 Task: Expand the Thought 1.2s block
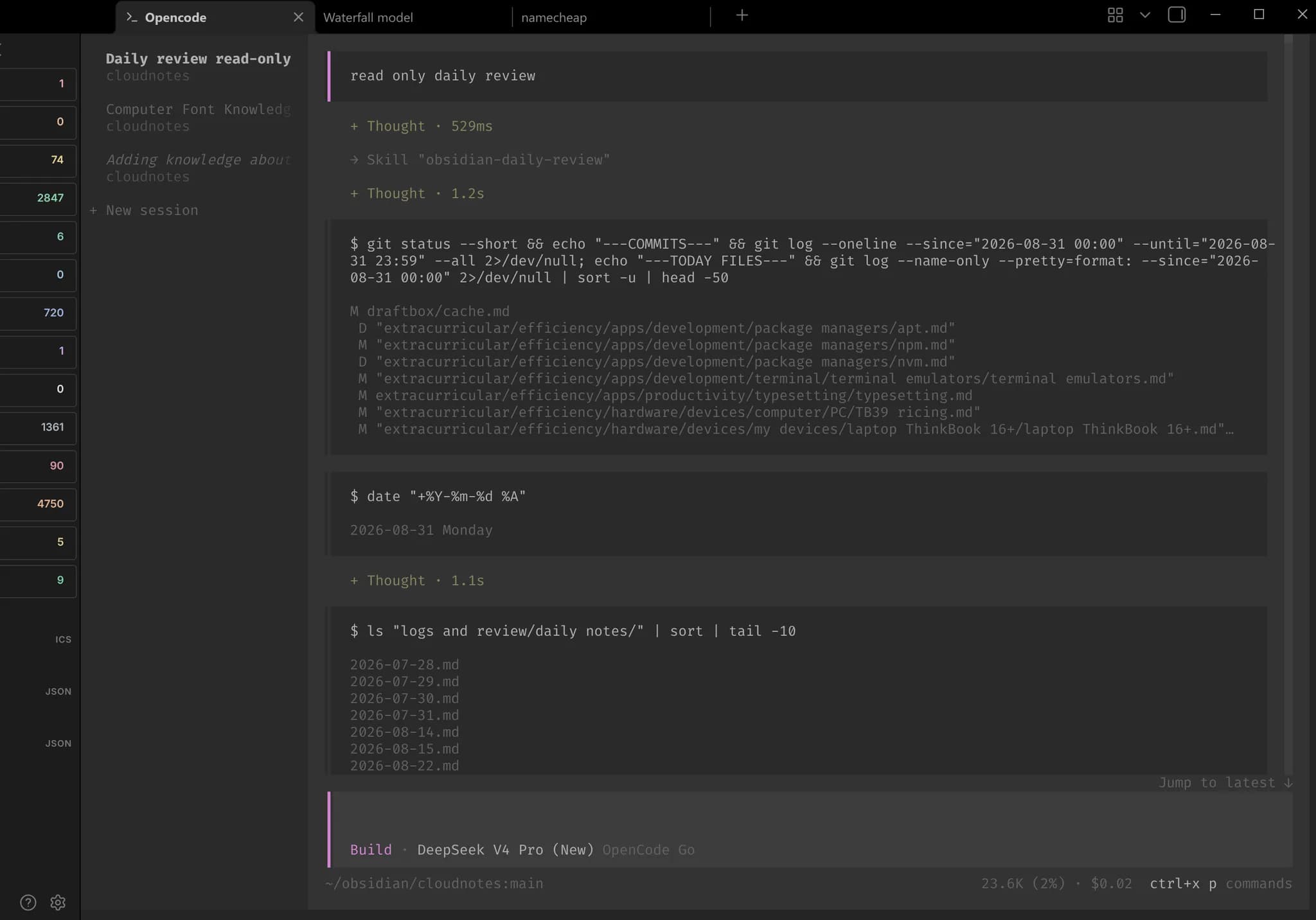tap(417, 193)
